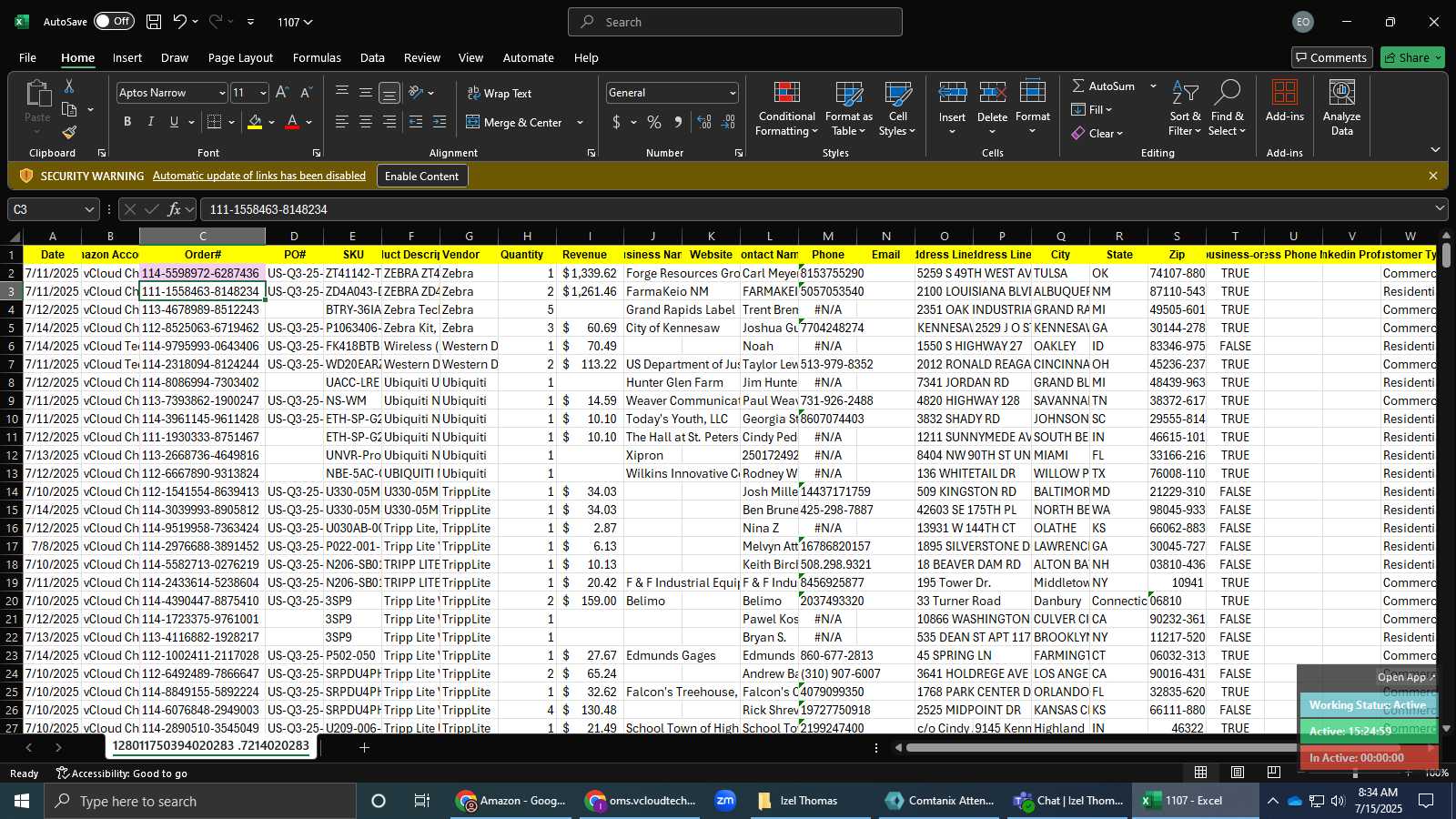The image size is (1456, 819).
Task: Activate the Format Painter brush
Action: [69, 133]
